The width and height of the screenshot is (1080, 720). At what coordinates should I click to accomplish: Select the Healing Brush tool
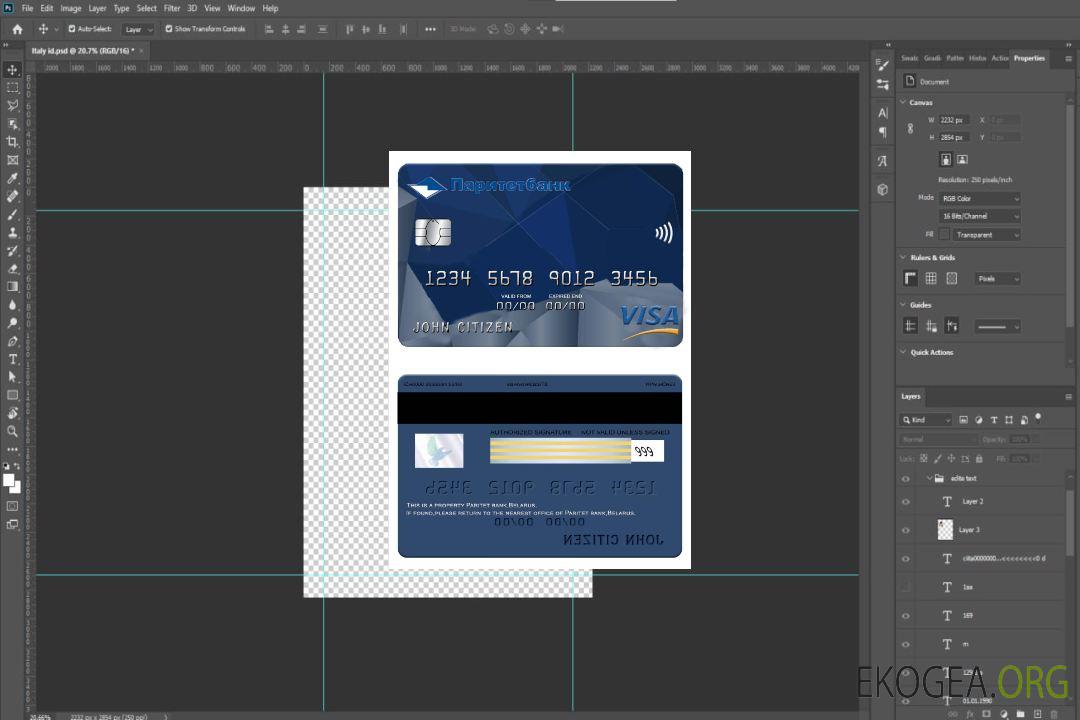12,196
